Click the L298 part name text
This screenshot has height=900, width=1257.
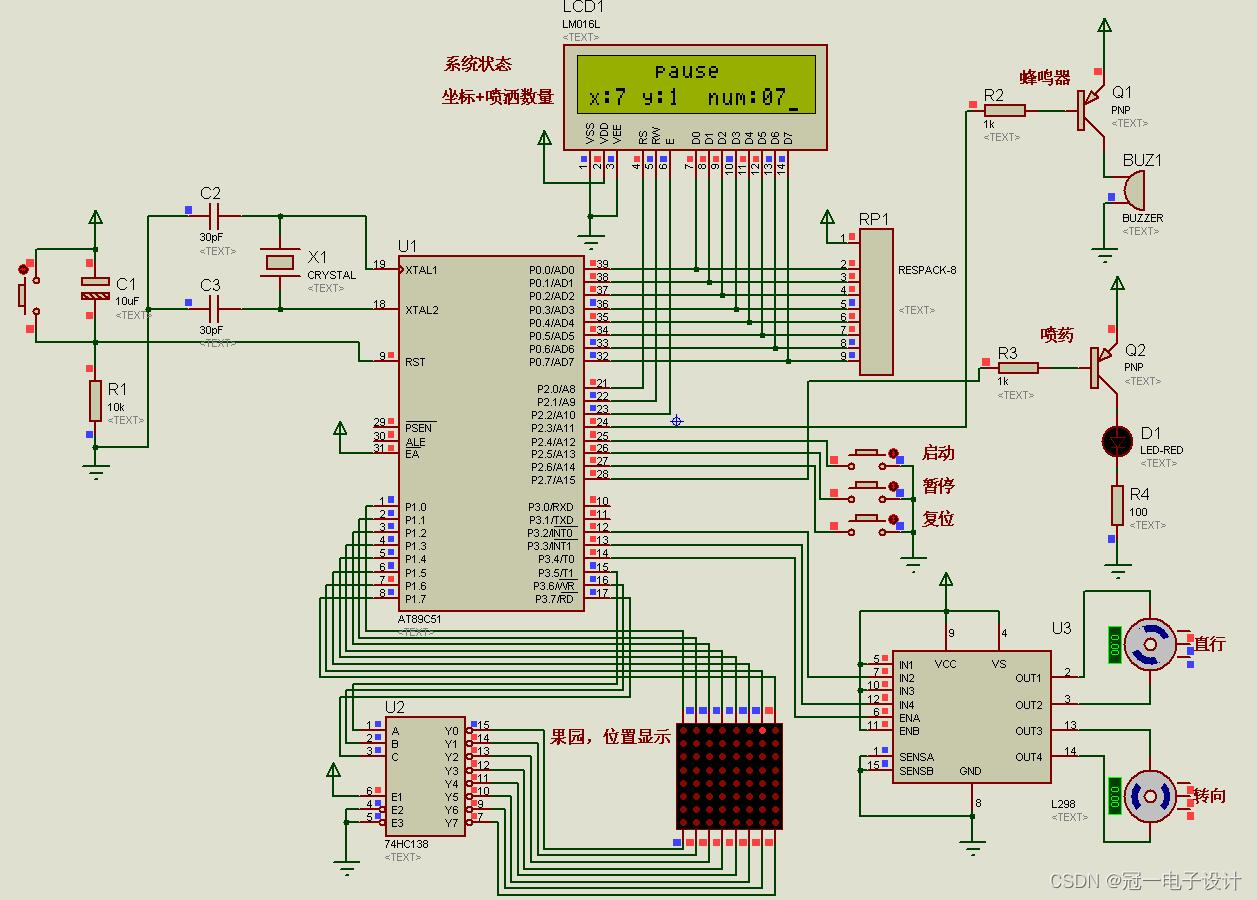pyautogui.click(x=1063, y=804)
